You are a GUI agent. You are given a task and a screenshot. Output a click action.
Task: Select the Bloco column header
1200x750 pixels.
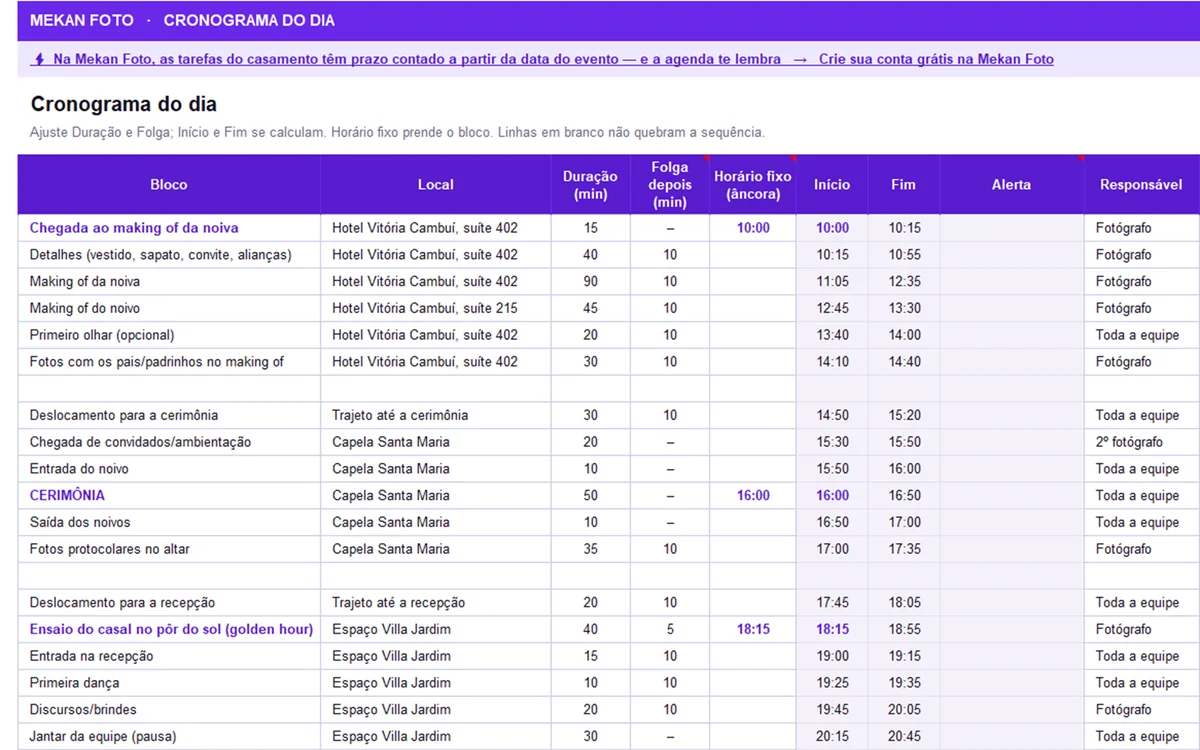pyautogui.click(x=169, y=184)
